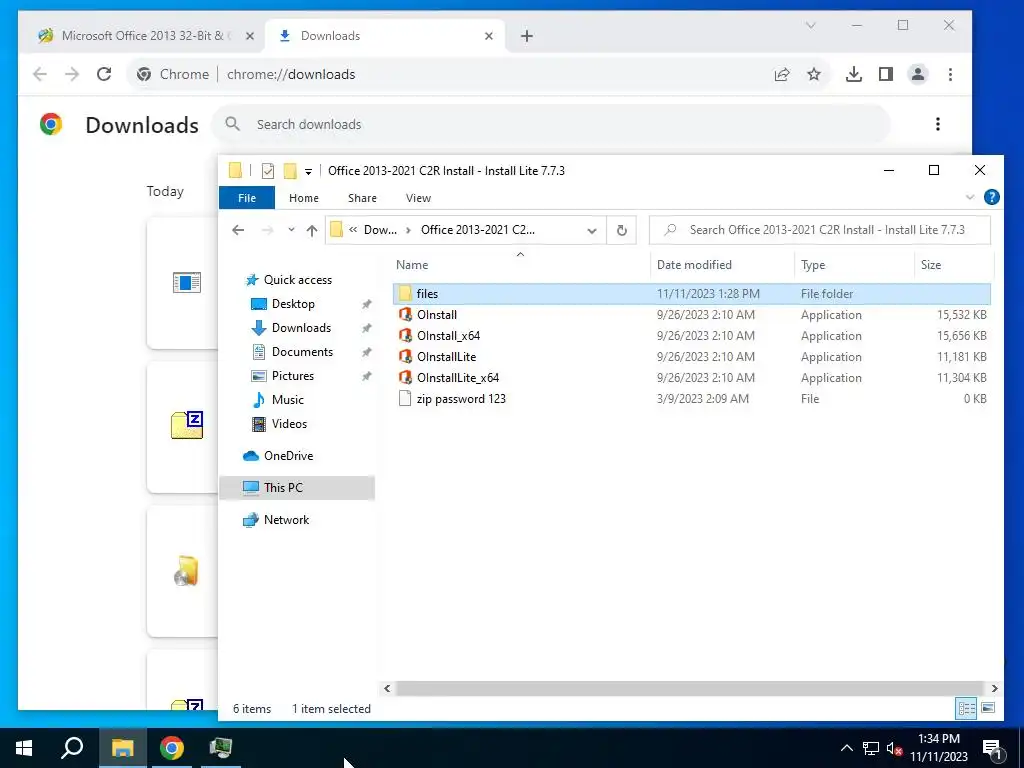This screenshot has width=1024, height=768.
Task: Open Chrome's tab search chevron
Action: pyautogui.click(x=810, y=25)
